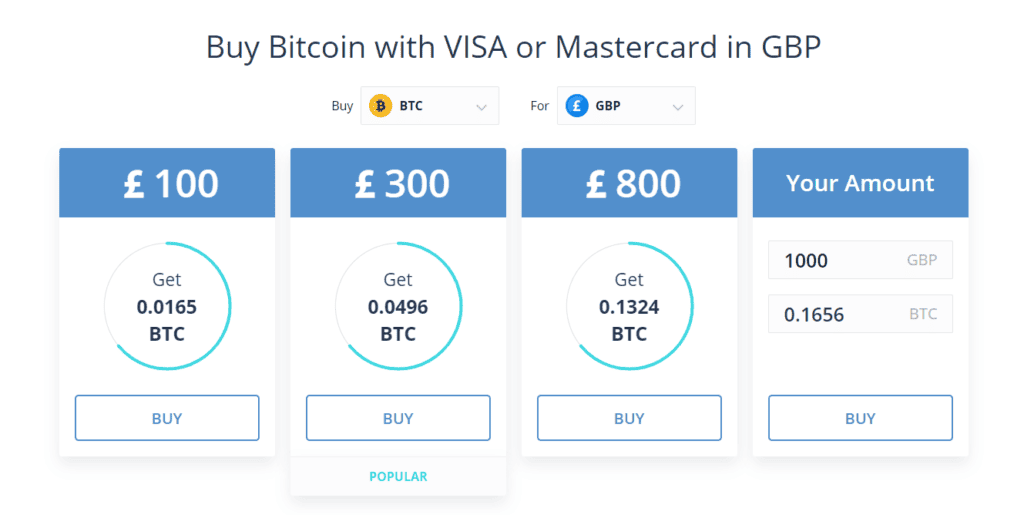Click the 0.1324 BTC progress circle

tap(630, 306)
